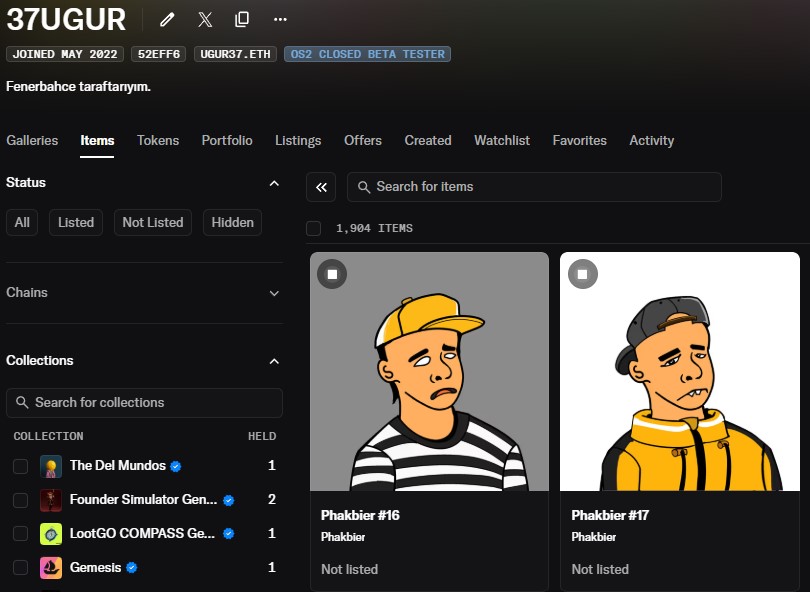
Task: Collapse the filter sidebar with the double-chevron button
Action: coord(321,187)
